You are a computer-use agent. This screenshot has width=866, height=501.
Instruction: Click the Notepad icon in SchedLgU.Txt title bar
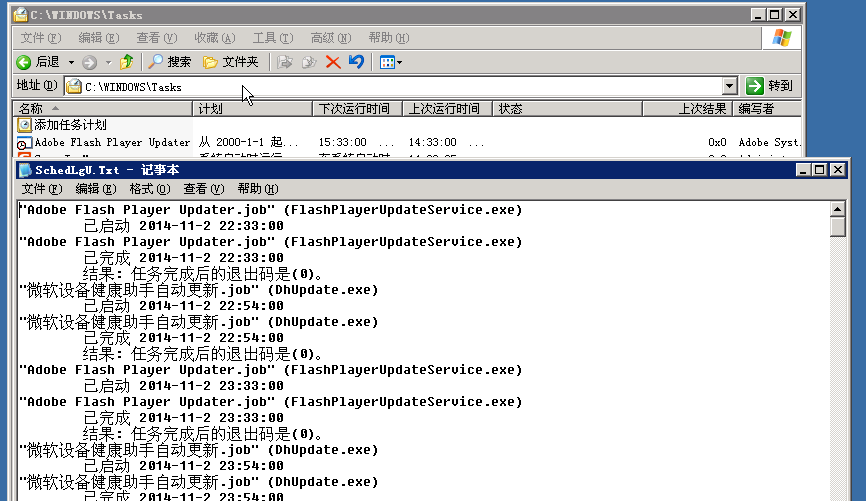pos(25,170)
